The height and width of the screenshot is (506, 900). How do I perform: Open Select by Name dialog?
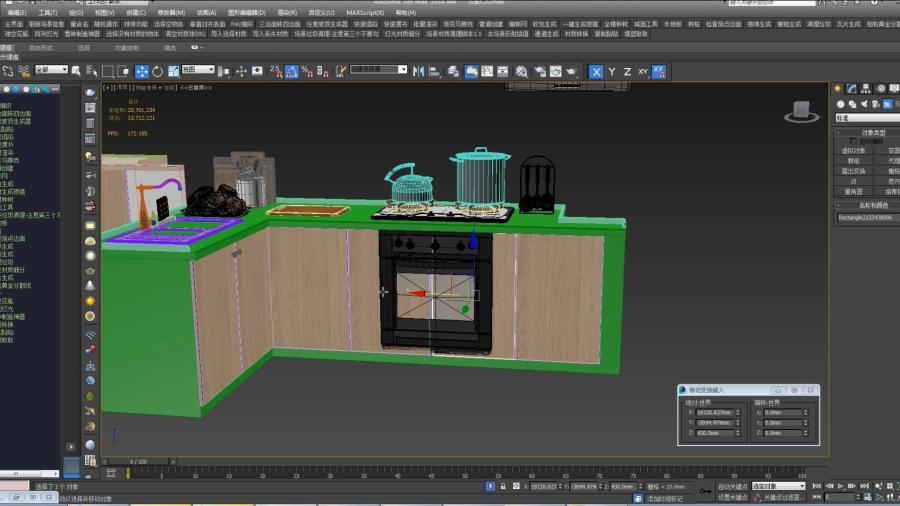91,71
